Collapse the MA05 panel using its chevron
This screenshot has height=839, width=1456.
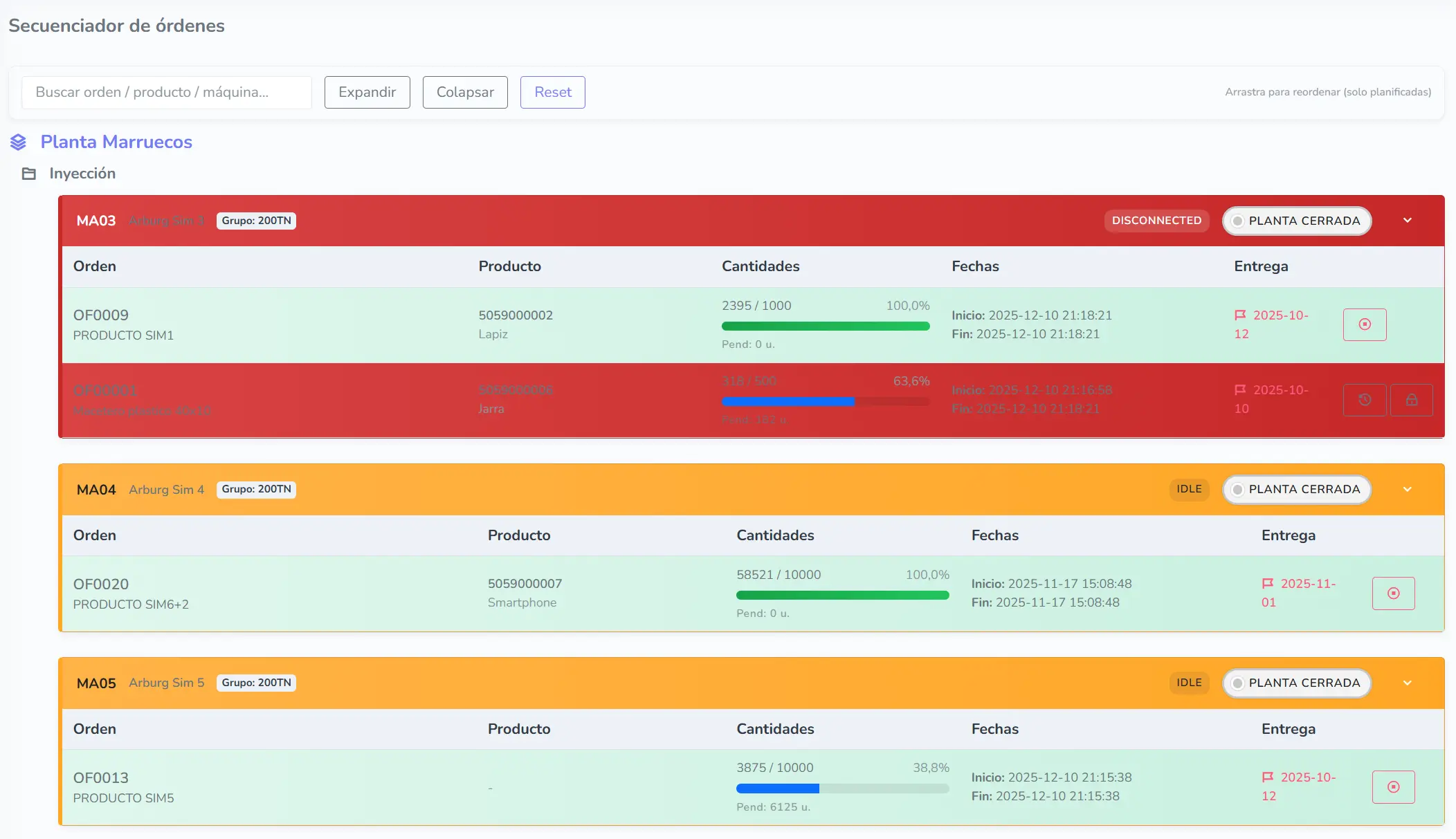tap(1407, 683)
